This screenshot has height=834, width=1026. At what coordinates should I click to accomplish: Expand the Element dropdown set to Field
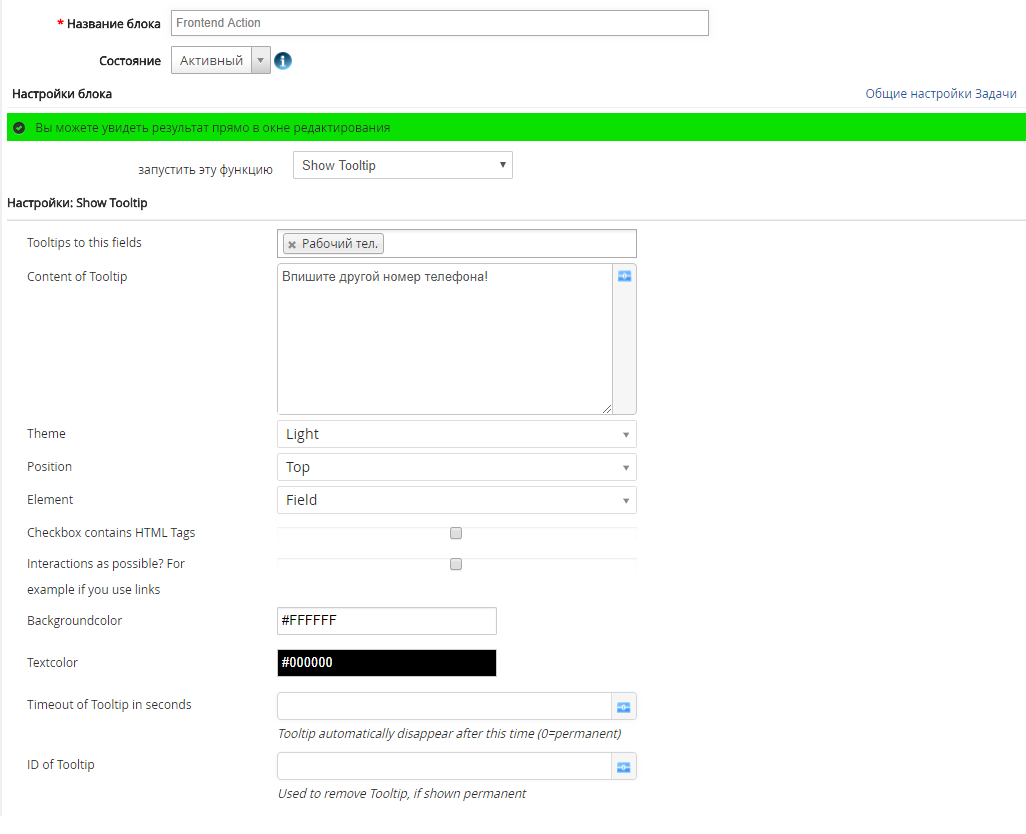[456, 500]
